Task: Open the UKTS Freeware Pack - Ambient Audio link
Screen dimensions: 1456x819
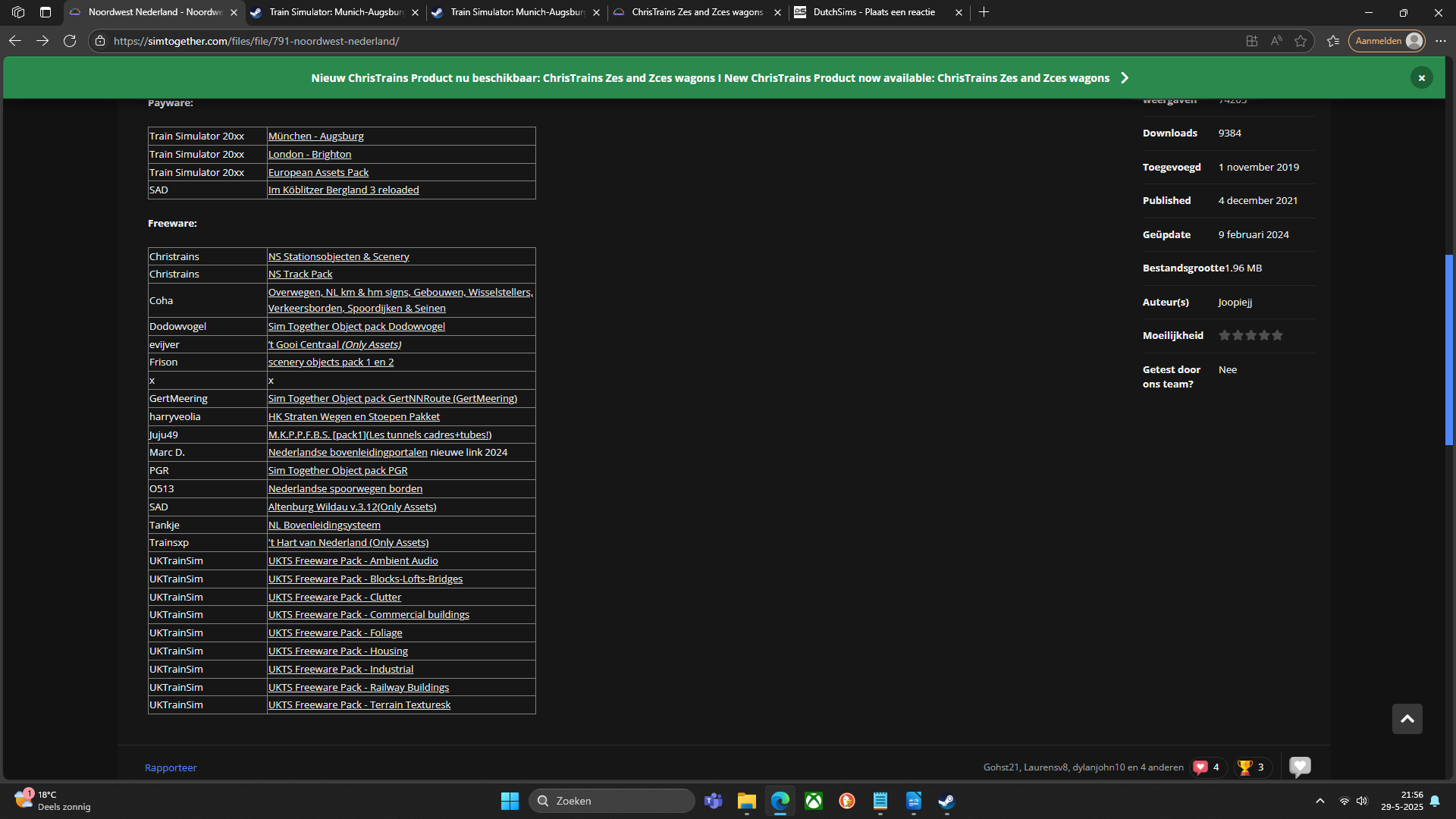Action: coord(353,561)
